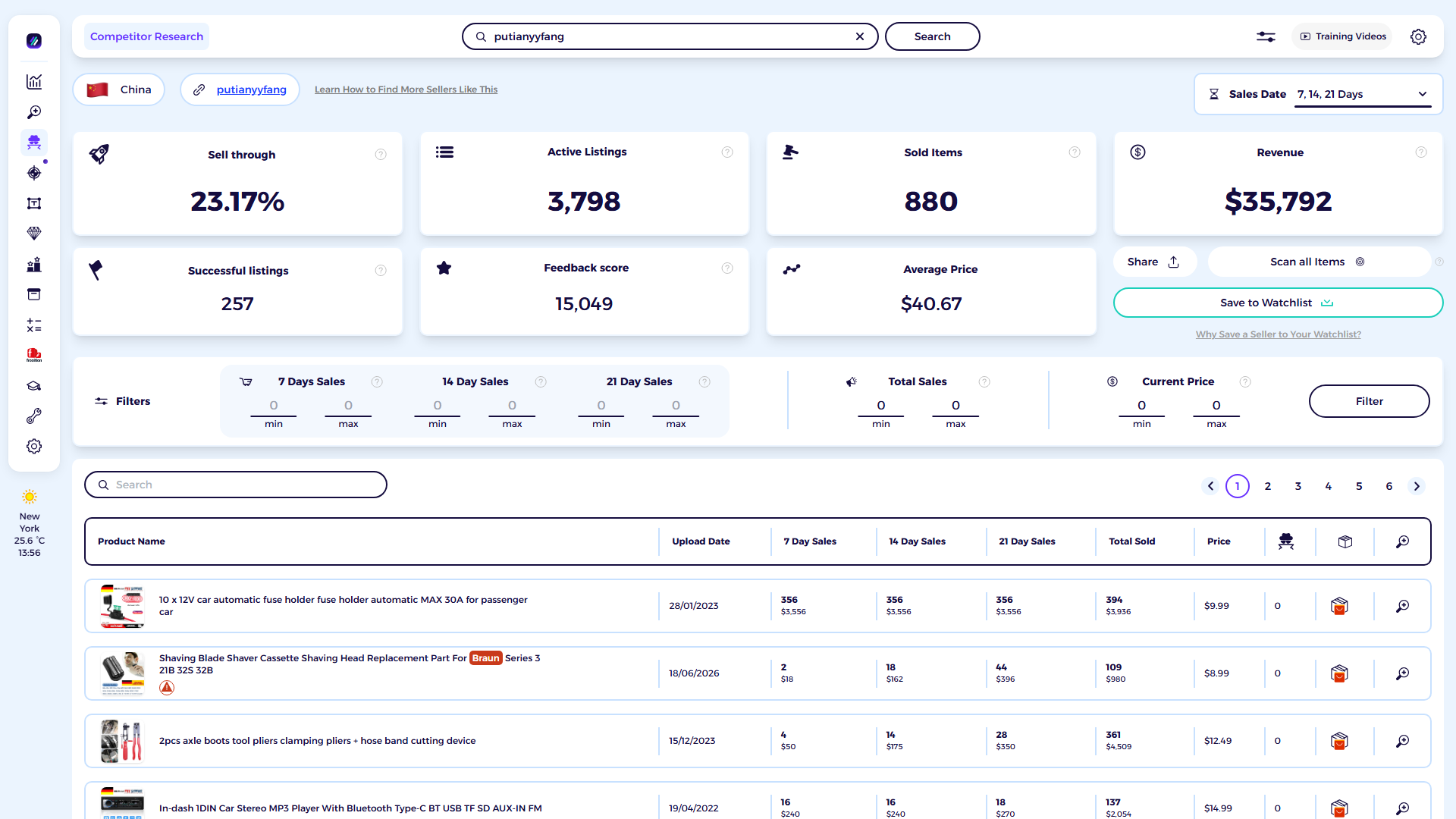
Task: Click Scan all Items
Action: click(x=1318, y=262)
